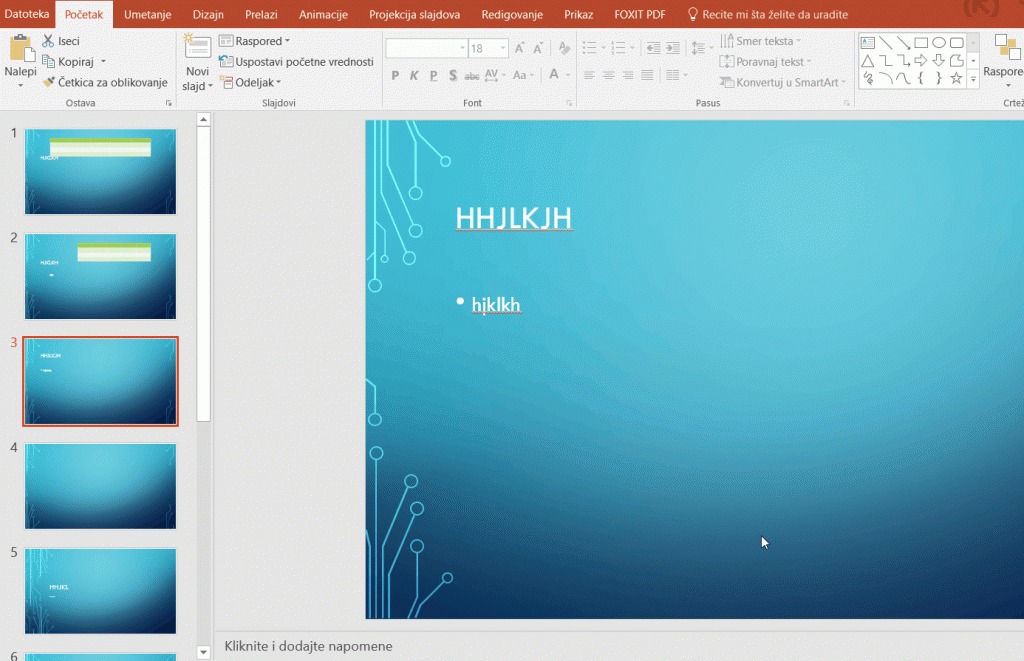The image size is (1024, 661).
Task: Click the Kopiraj (Copy) button
Action: point(67,61)
